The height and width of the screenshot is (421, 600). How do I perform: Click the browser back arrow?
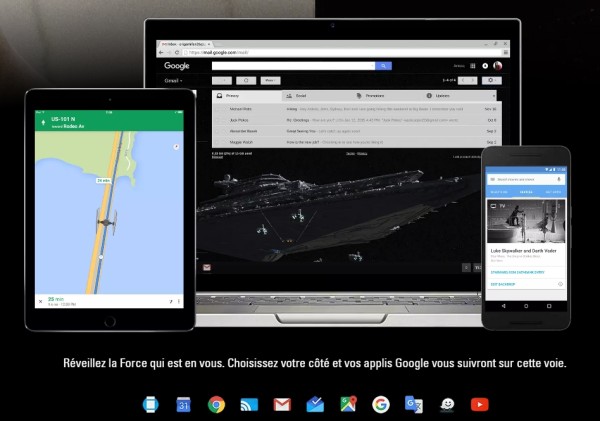click(x=161, y=52)
